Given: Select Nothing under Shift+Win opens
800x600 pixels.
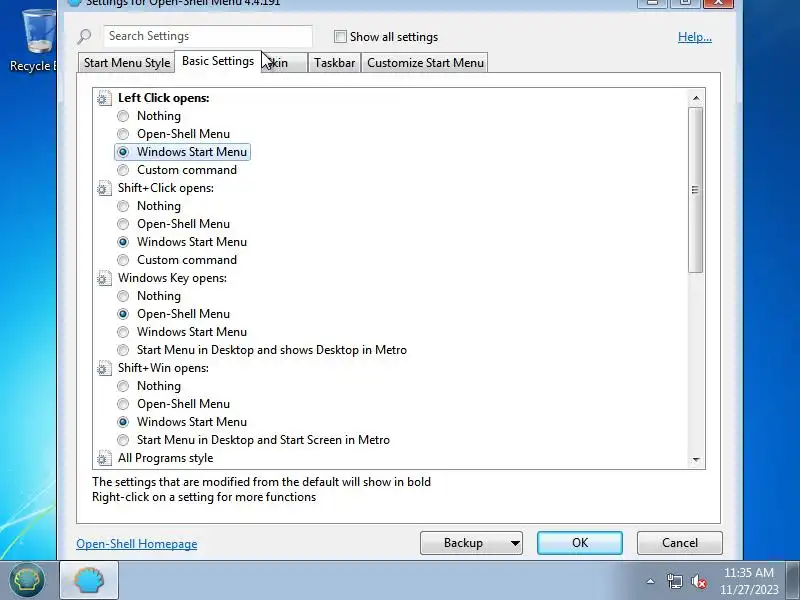Looking at the screenshot, I should [x=123, y=386].
